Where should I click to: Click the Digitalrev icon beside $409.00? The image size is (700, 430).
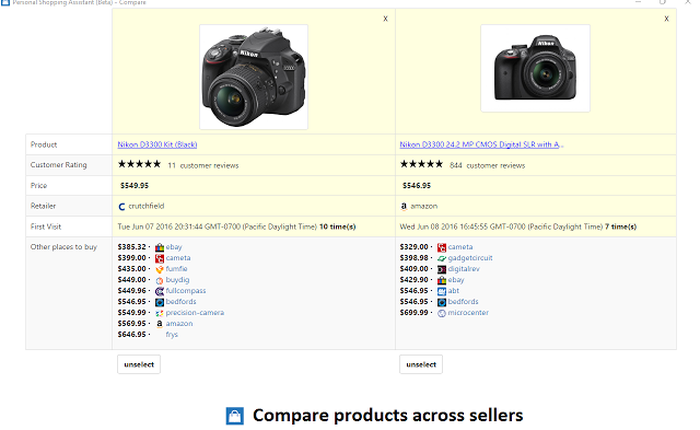click(x=441, y=268)
